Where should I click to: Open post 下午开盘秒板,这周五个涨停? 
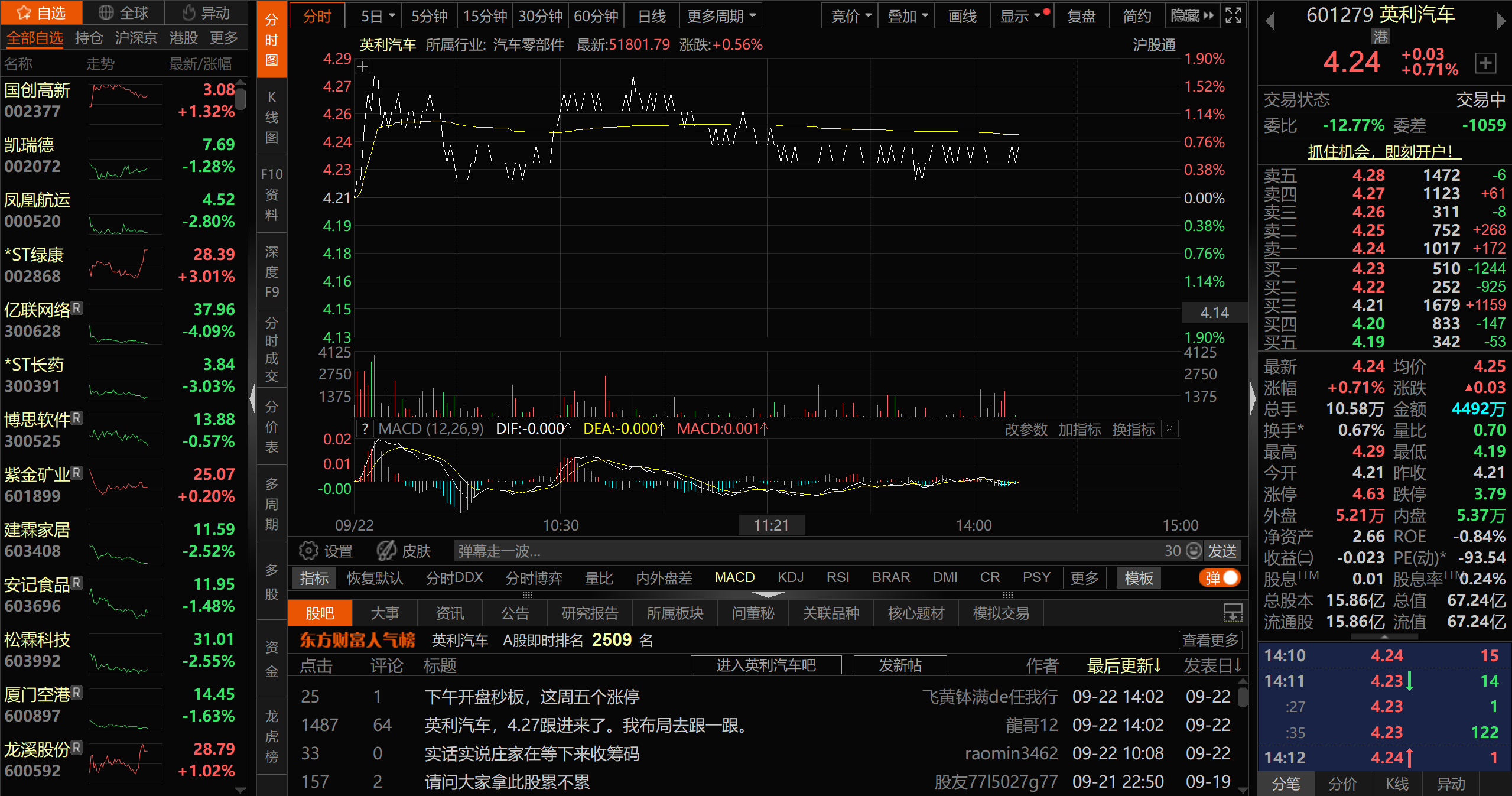click(x=532, y=697)
